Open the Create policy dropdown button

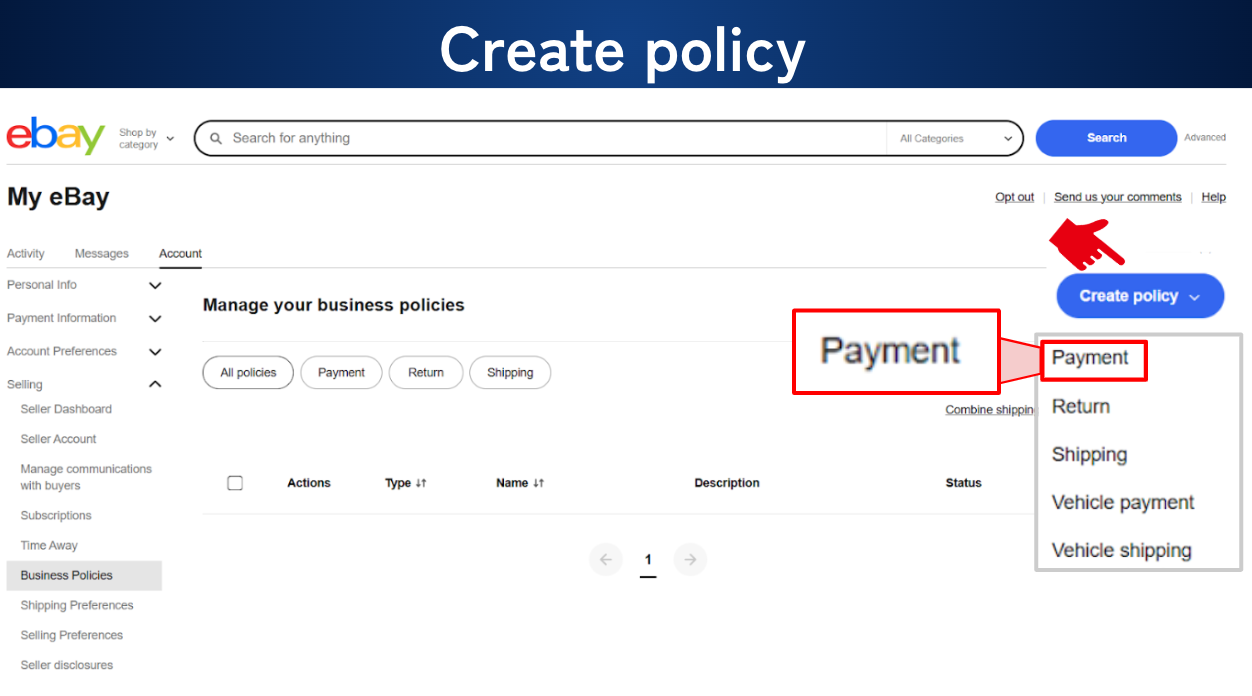[1139, 296]
